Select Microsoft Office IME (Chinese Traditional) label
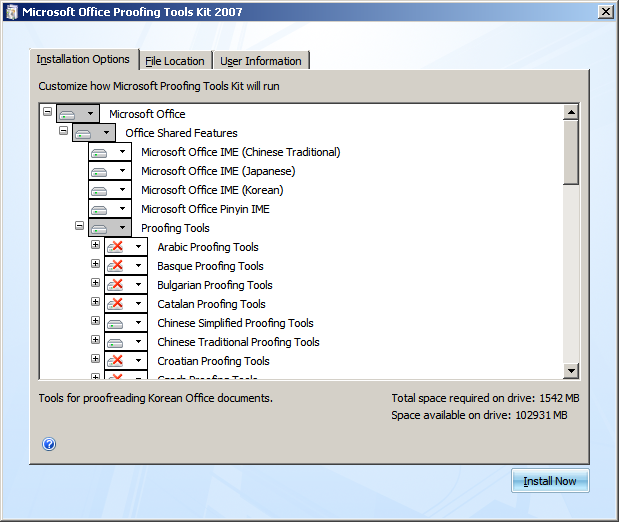The height and width of the screenshot is (522, 619). click(x=241, y=152)
